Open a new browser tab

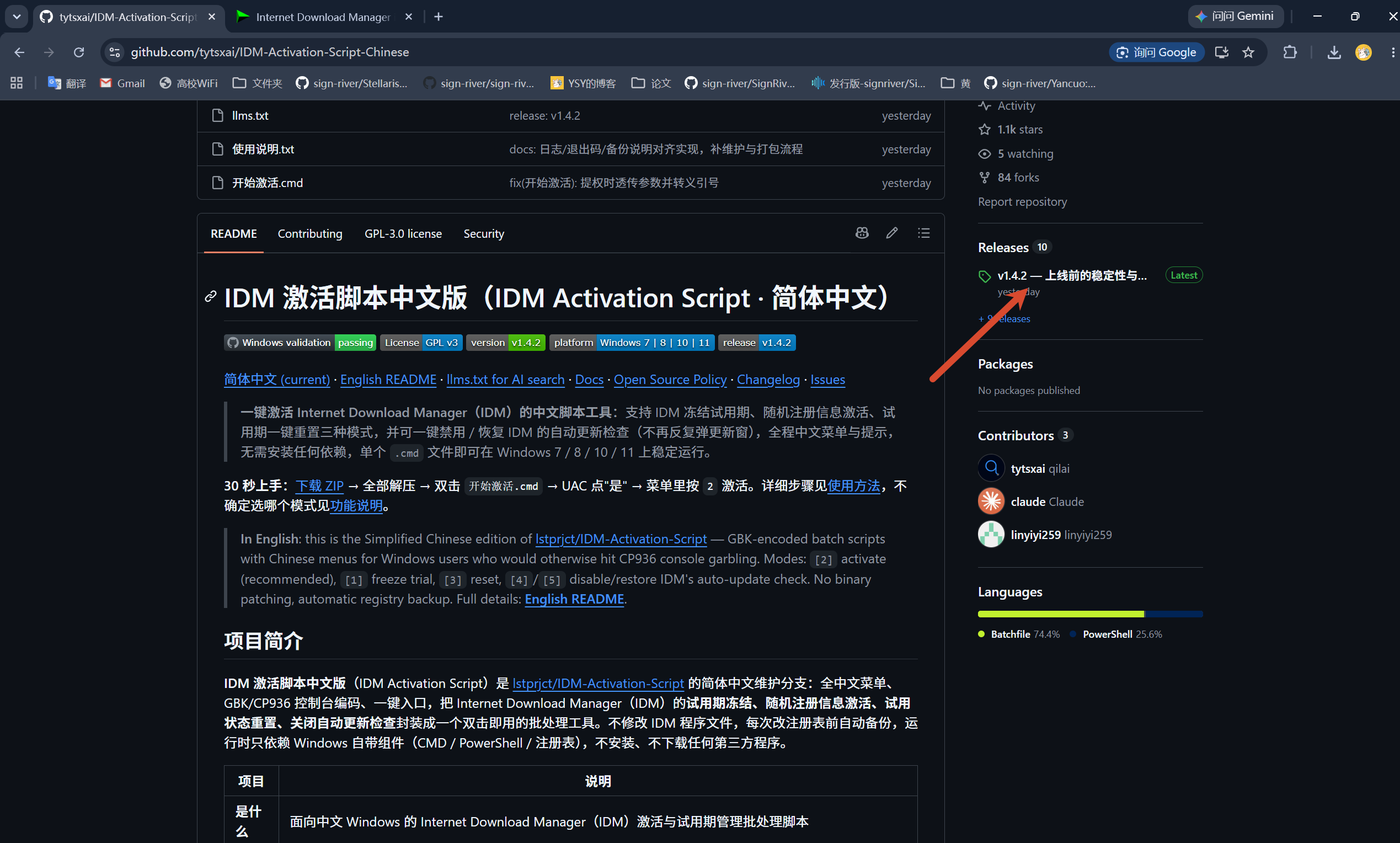(x=438, y=17)
